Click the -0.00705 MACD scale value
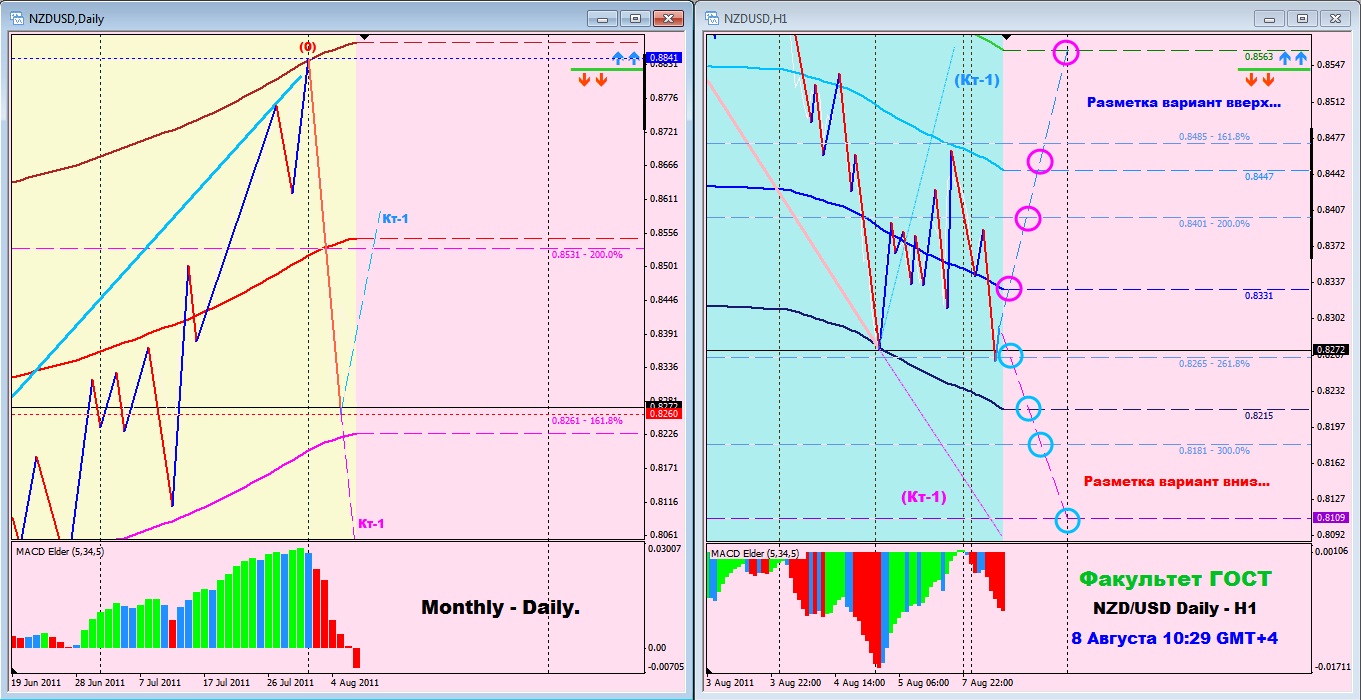Viewport: 1361px width, 700px height. point(664,665)
